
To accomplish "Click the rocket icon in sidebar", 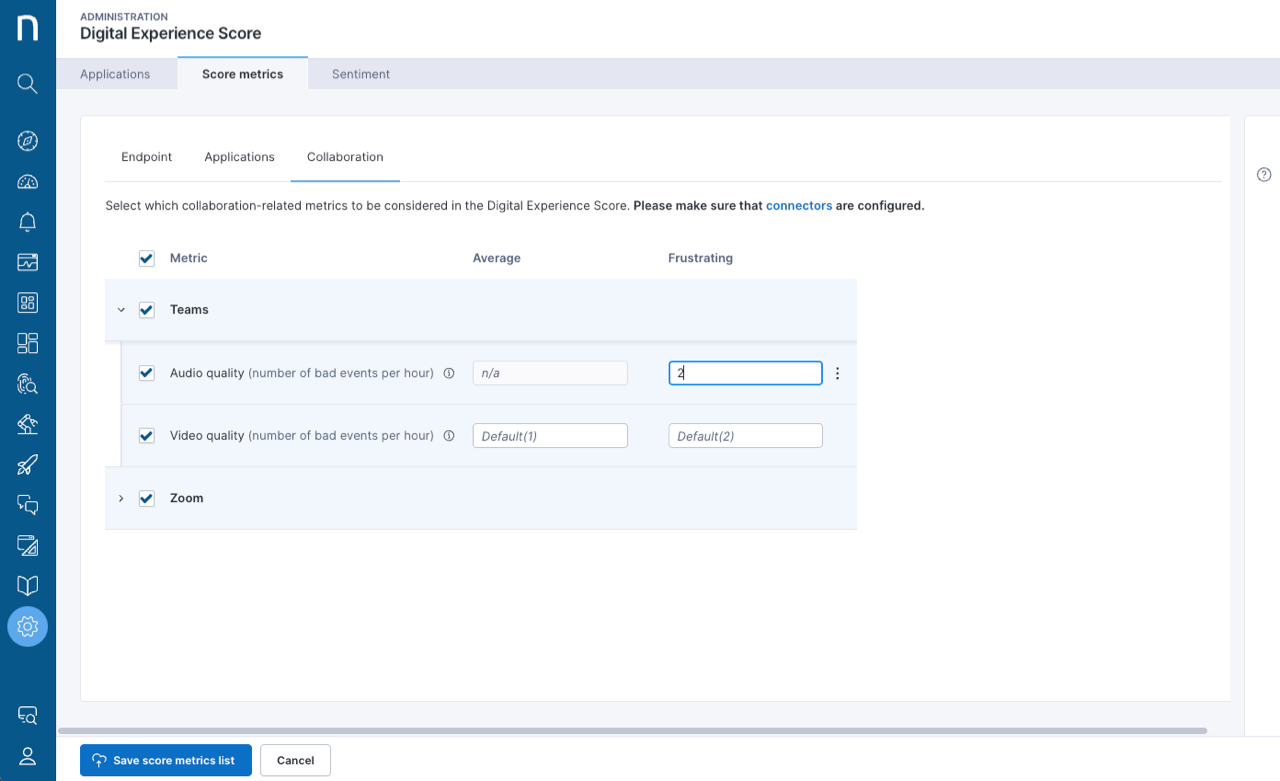I will [28, 465].
